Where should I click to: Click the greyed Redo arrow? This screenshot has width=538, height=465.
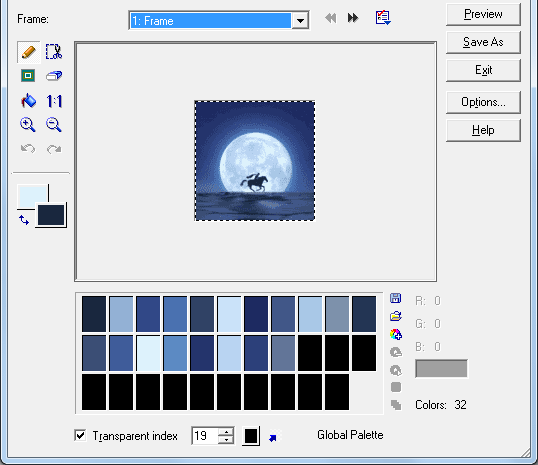54,149
